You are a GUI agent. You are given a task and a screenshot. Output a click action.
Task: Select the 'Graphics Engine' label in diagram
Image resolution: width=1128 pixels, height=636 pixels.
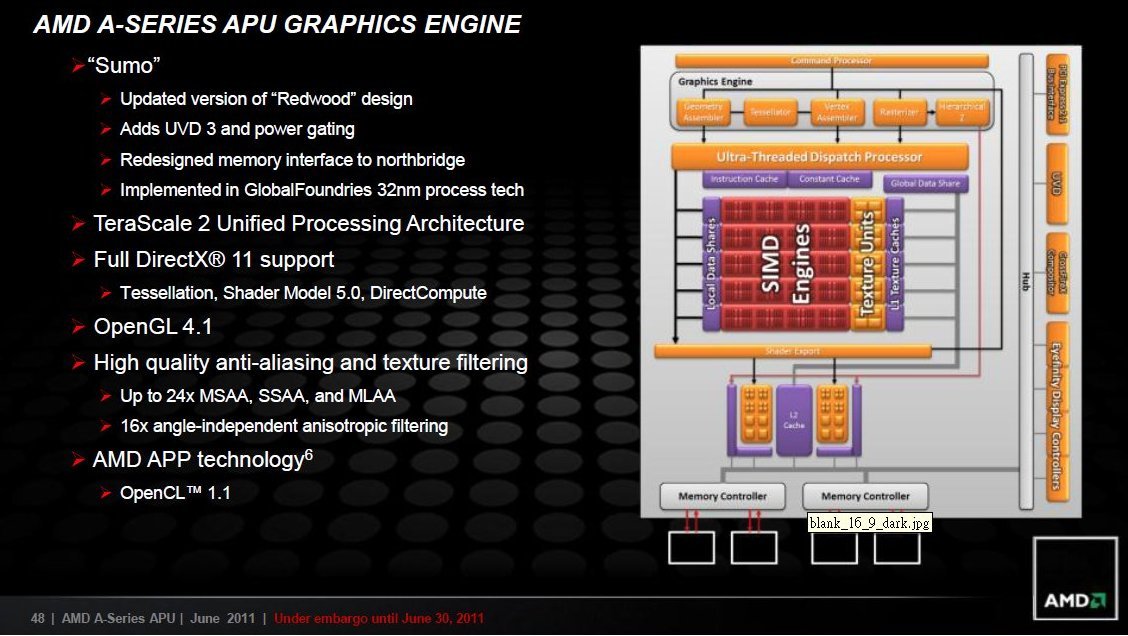coord(714,81)
